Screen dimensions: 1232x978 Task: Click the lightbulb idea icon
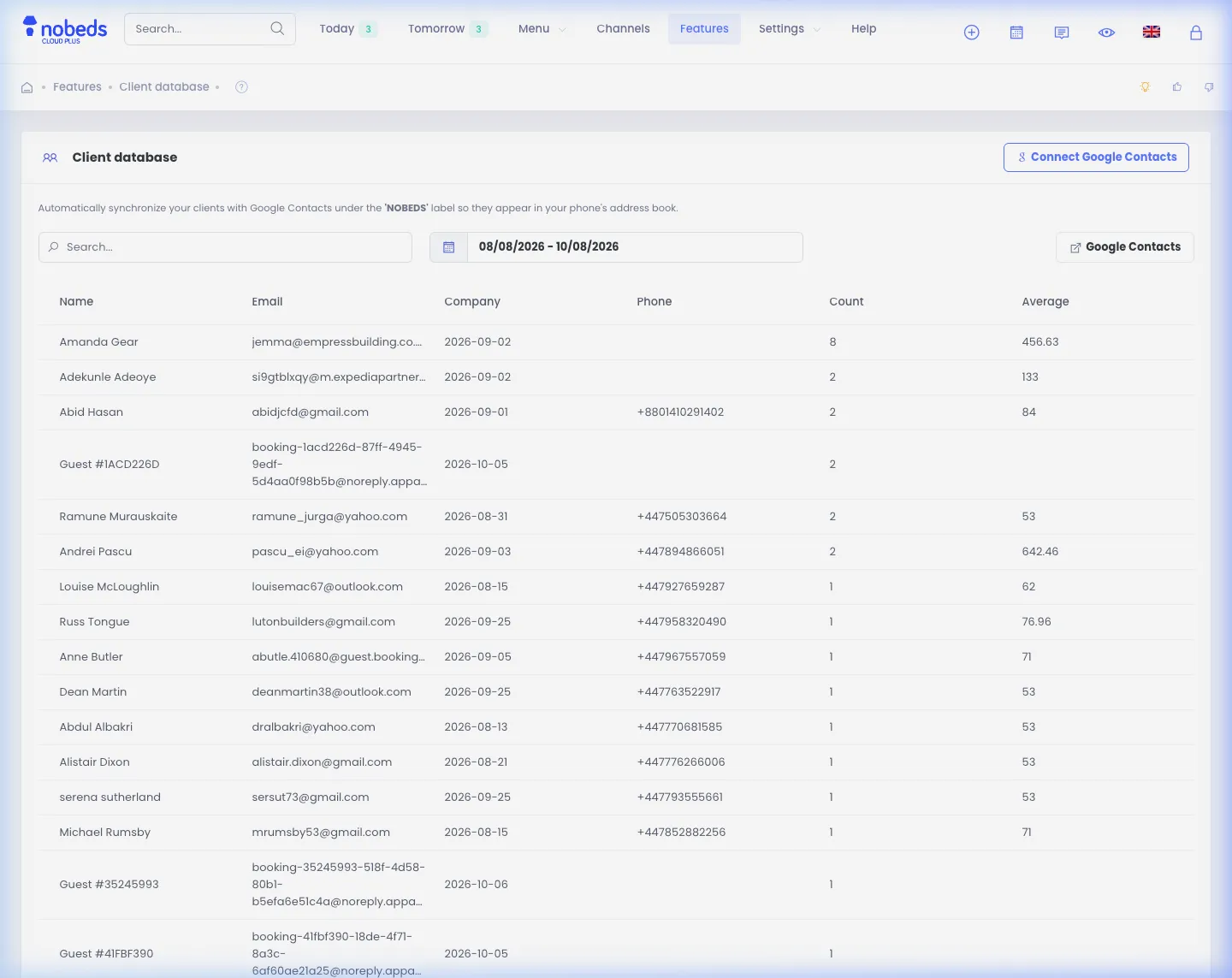click(x=1145, y=86)
